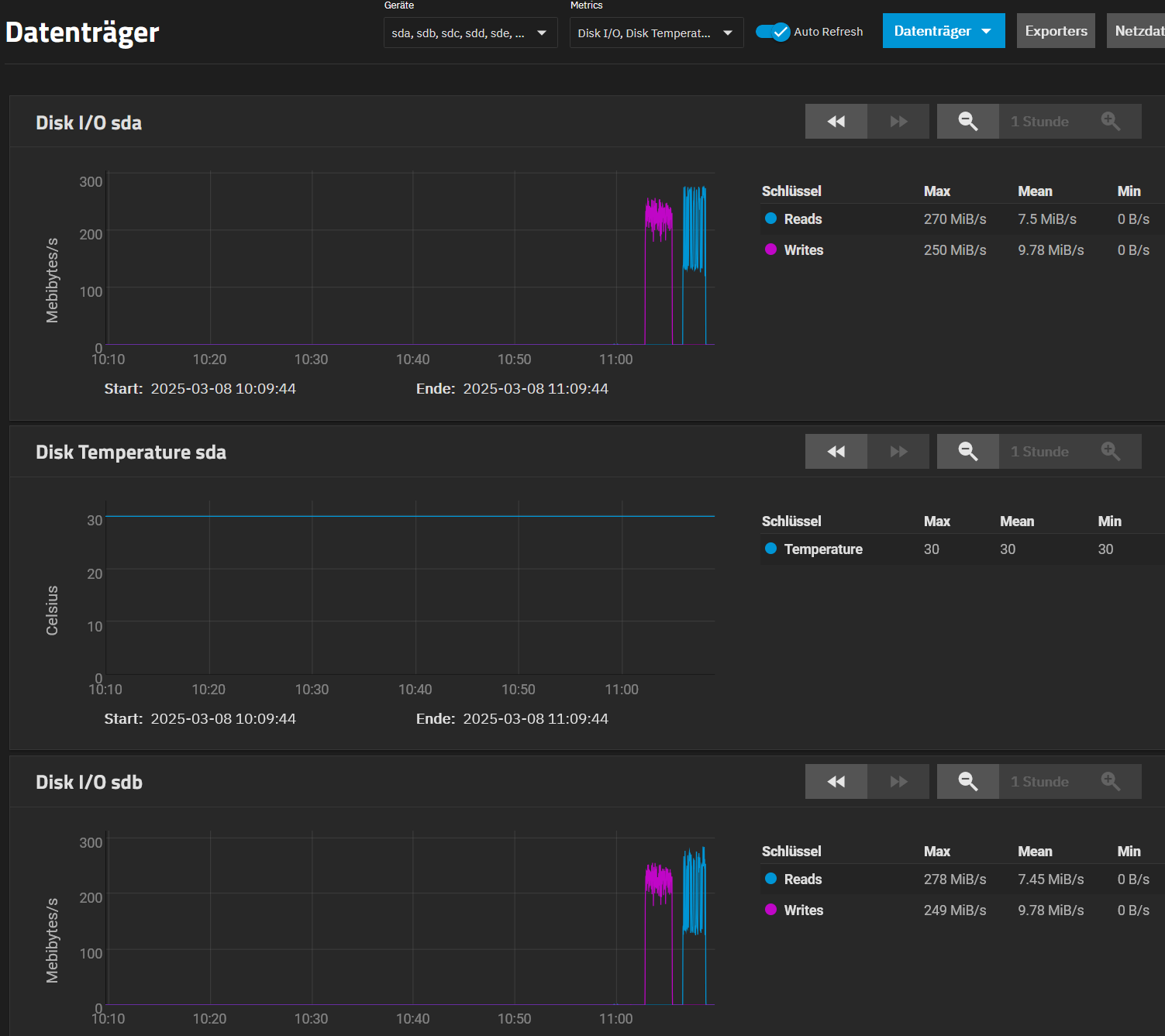Click the Temperature legend color dot

click(x=770, y=549)
